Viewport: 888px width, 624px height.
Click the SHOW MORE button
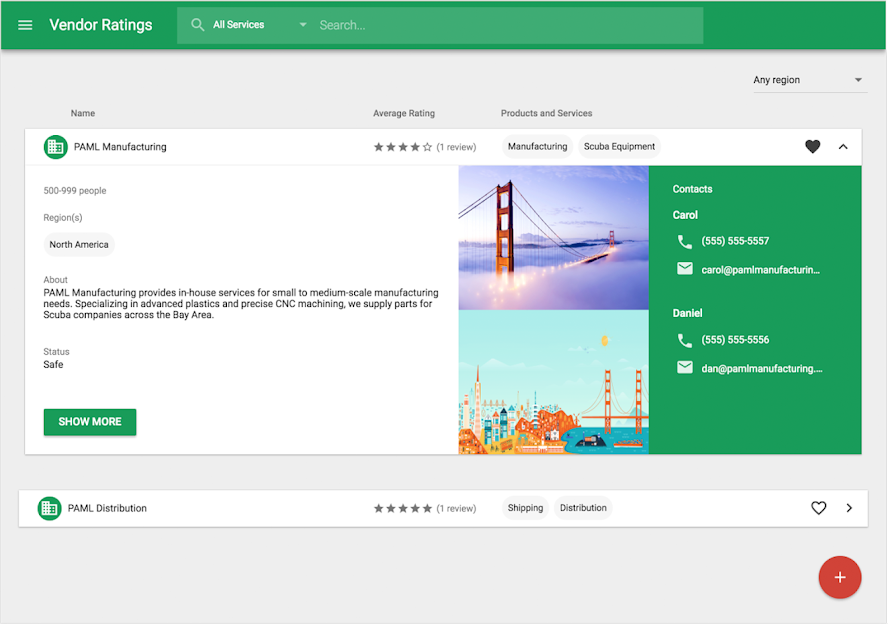click(90, 422)
